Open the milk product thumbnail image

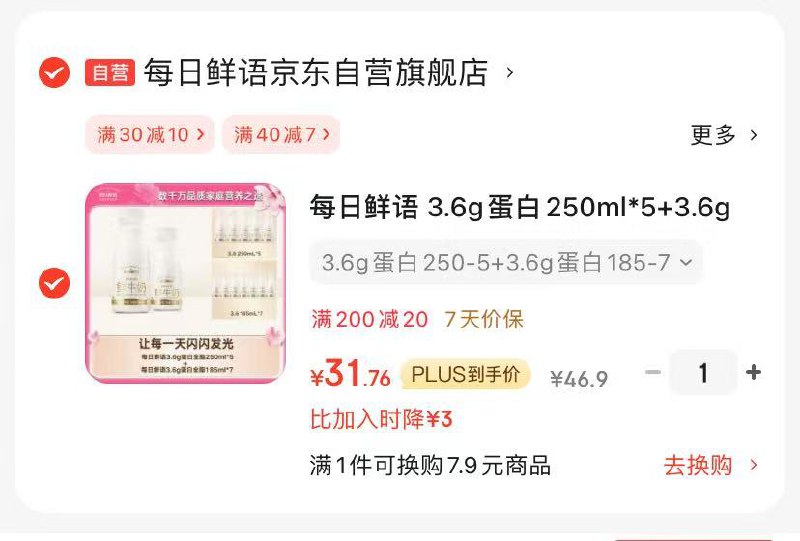tap(185, 283)
